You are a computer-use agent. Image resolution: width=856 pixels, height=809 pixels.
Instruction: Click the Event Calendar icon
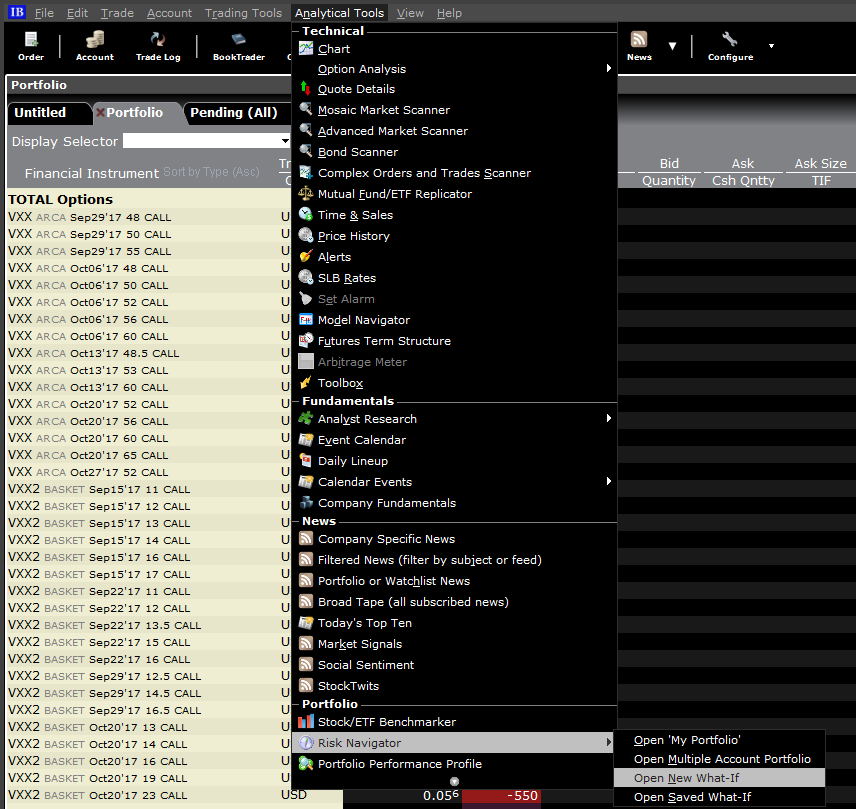click(x=306, y=439)
